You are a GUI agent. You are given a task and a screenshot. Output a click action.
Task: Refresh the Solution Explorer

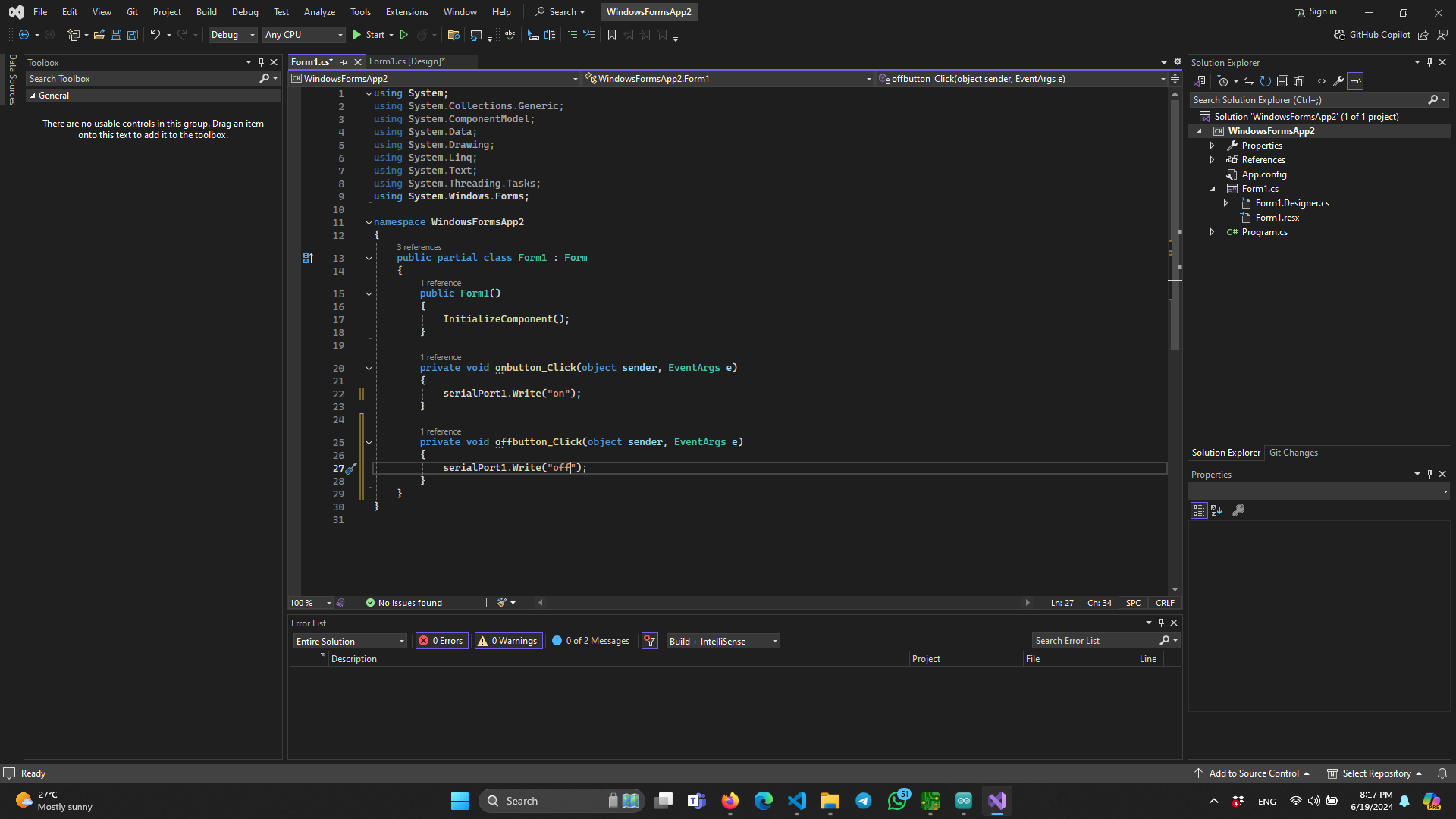click(x=1266, y=81)
